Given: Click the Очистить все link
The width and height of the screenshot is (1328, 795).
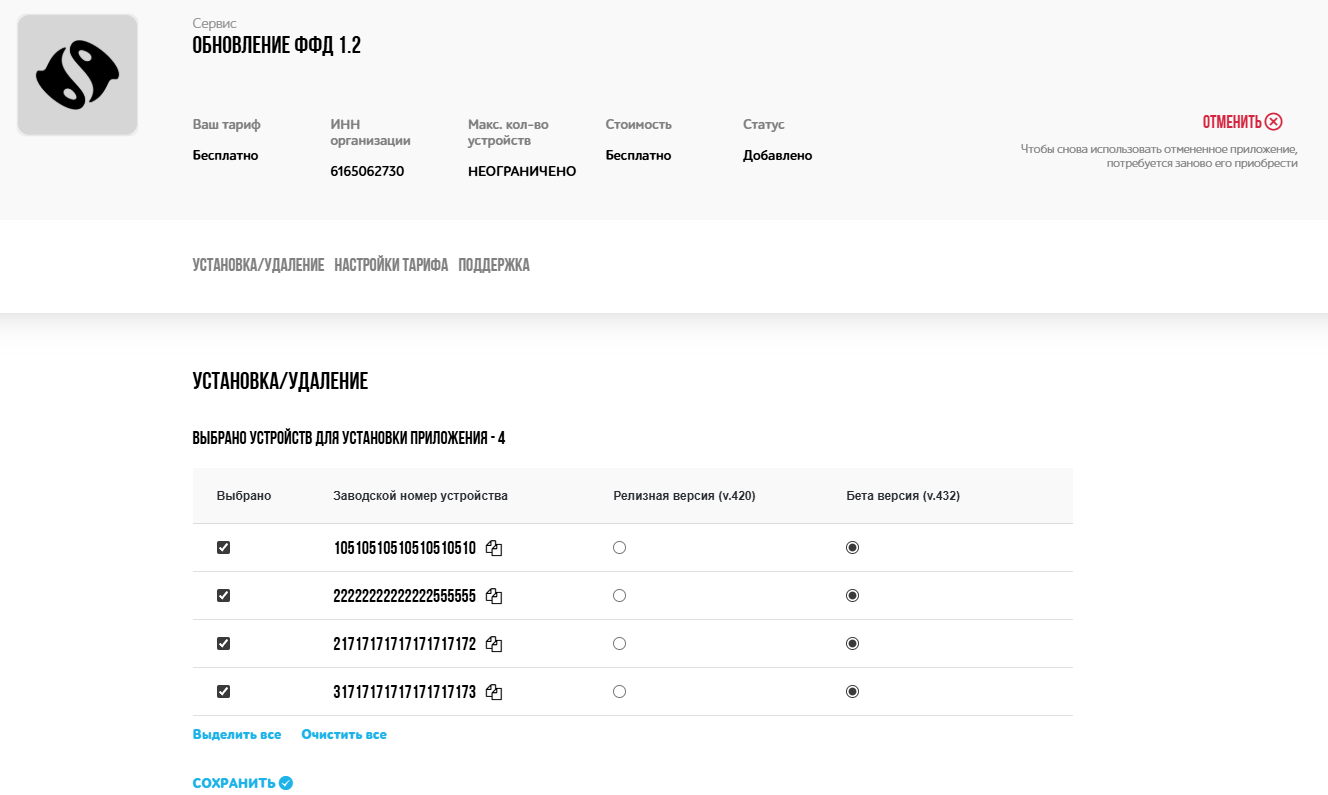Looking at the screenshot, I should coord(344,735).
